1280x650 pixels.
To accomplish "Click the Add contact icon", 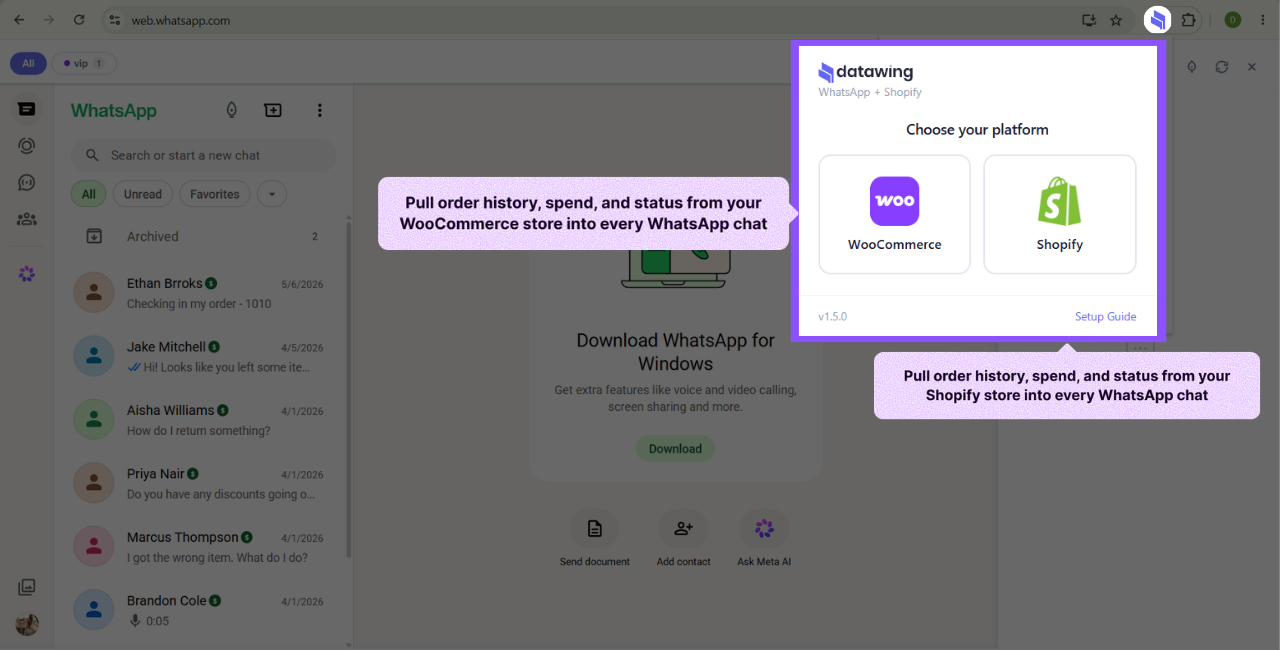I will 684,529.
